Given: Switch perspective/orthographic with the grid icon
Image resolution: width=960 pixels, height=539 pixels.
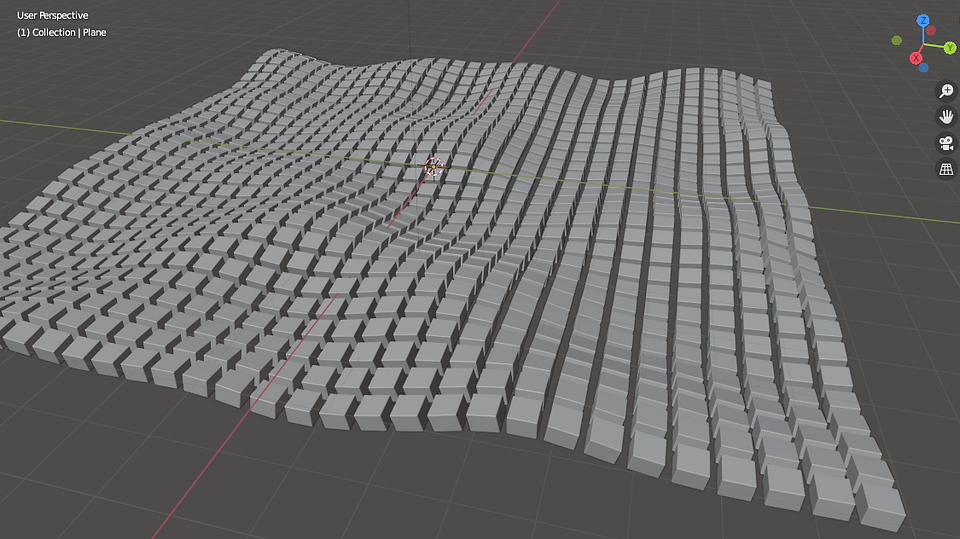Looking at the screenshot, I should 946,169.
